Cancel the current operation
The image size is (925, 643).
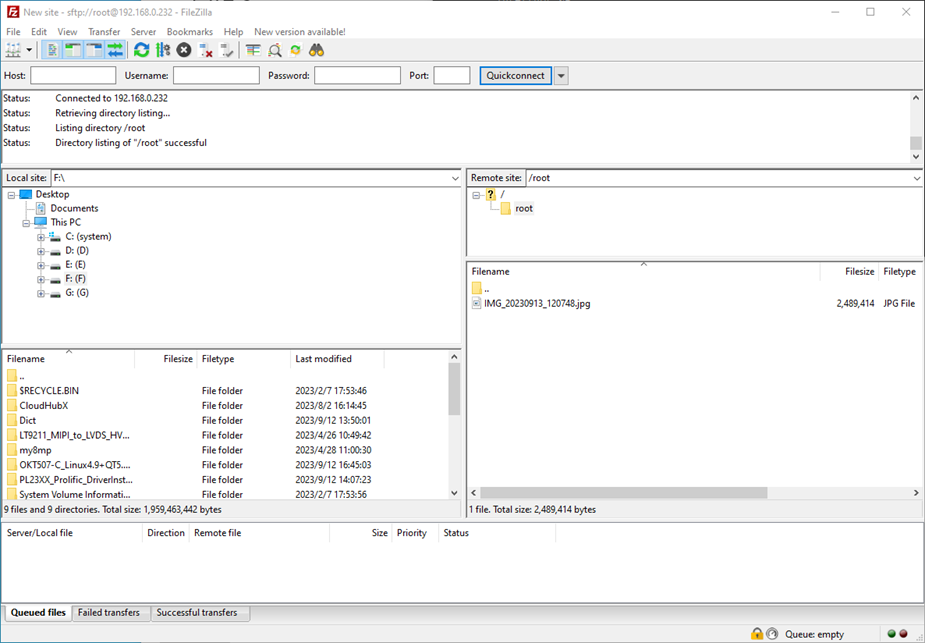(184, 50)
